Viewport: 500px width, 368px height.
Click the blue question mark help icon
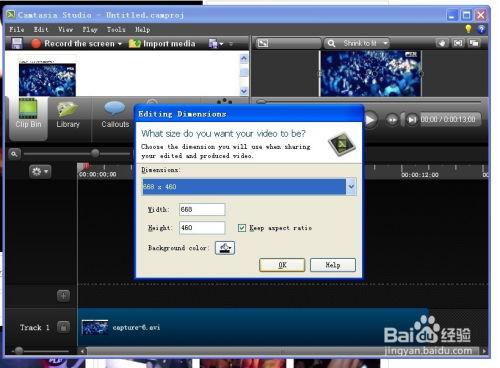pyautogui.click(x=481, y=29)
